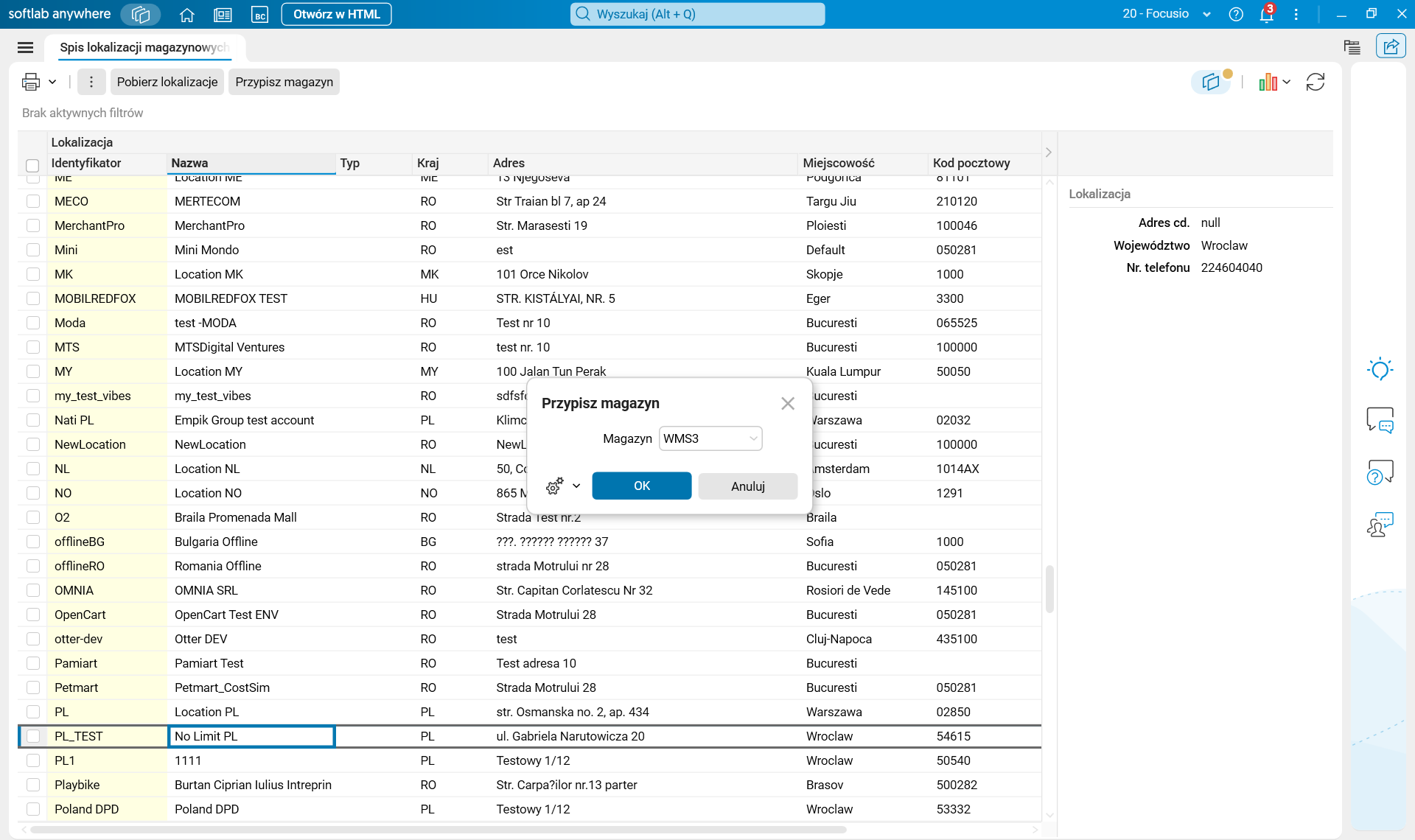This screenshot has height=840, width=1415.
Task: Click the help question mark icon
Action: point(1236,14)
